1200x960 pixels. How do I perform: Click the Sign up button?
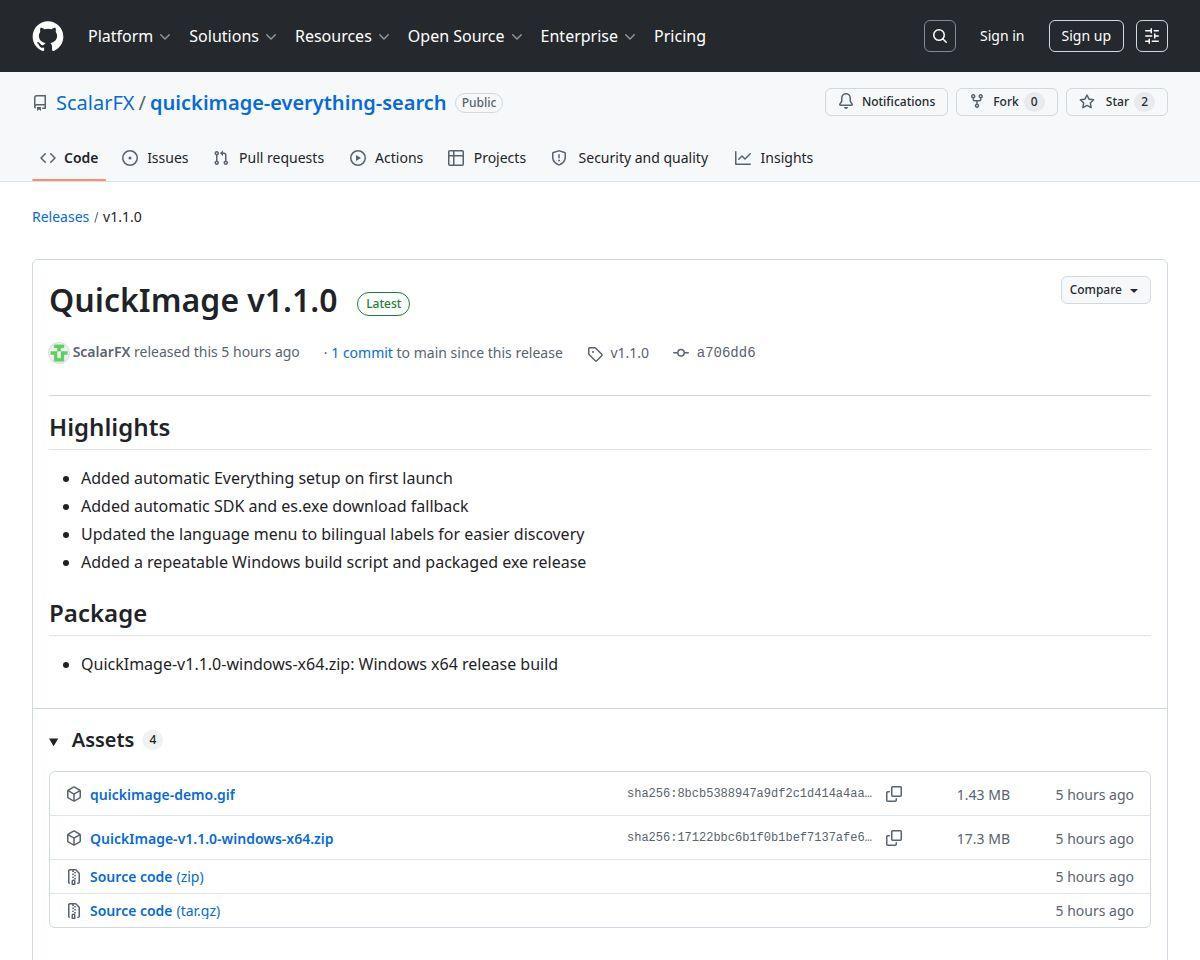point(1086,36)
